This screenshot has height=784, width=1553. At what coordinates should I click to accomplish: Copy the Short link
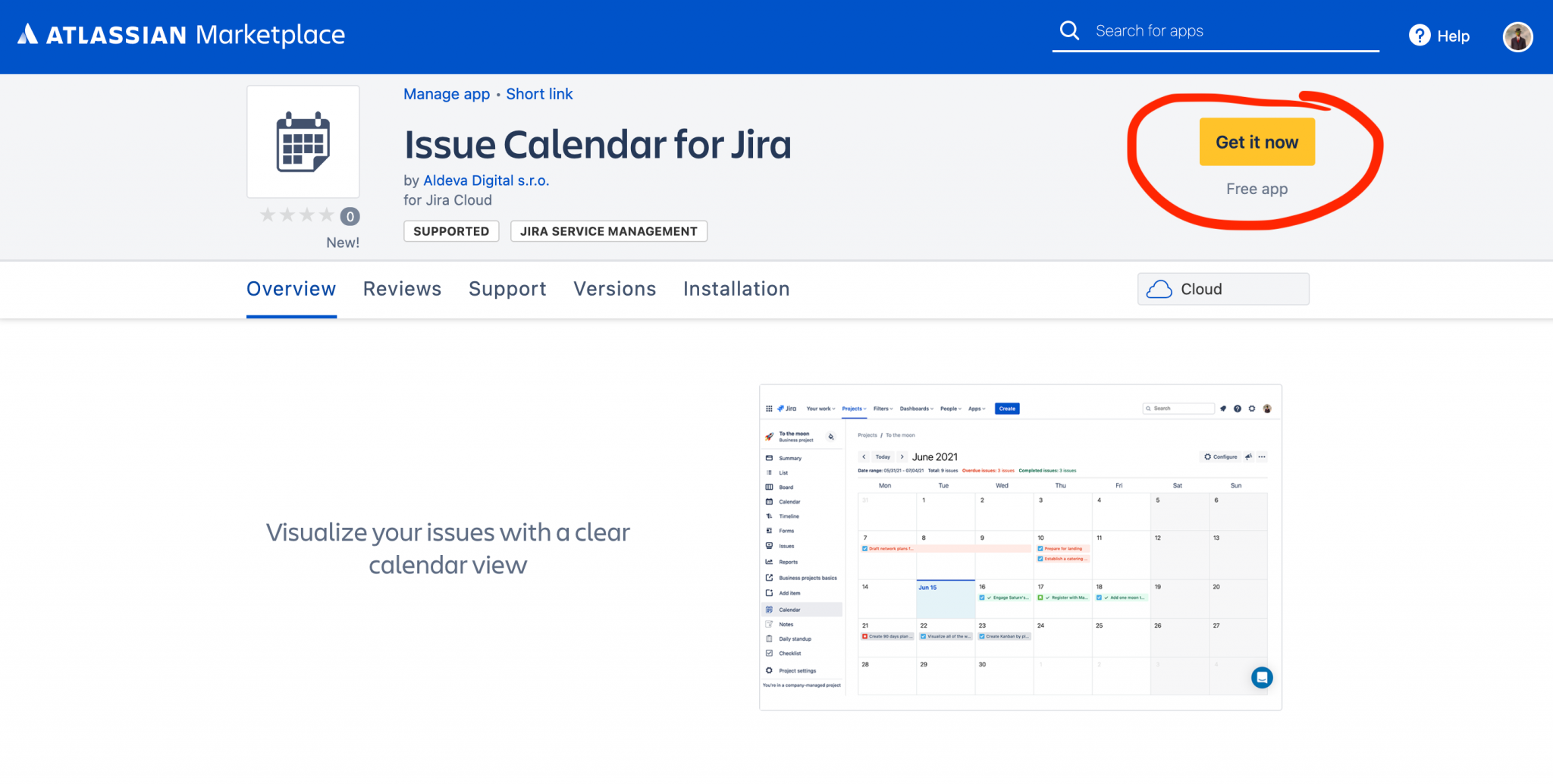[539, 94]
